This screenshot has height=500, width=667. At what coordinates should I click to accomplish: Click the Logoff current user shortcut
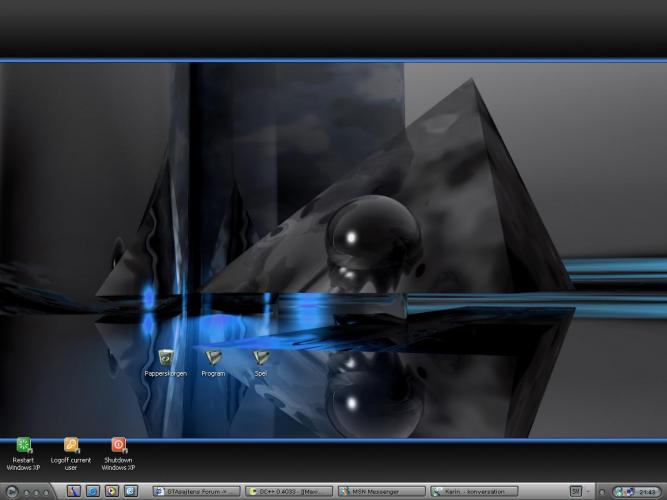pyautogui.click(x=71, y=446)
